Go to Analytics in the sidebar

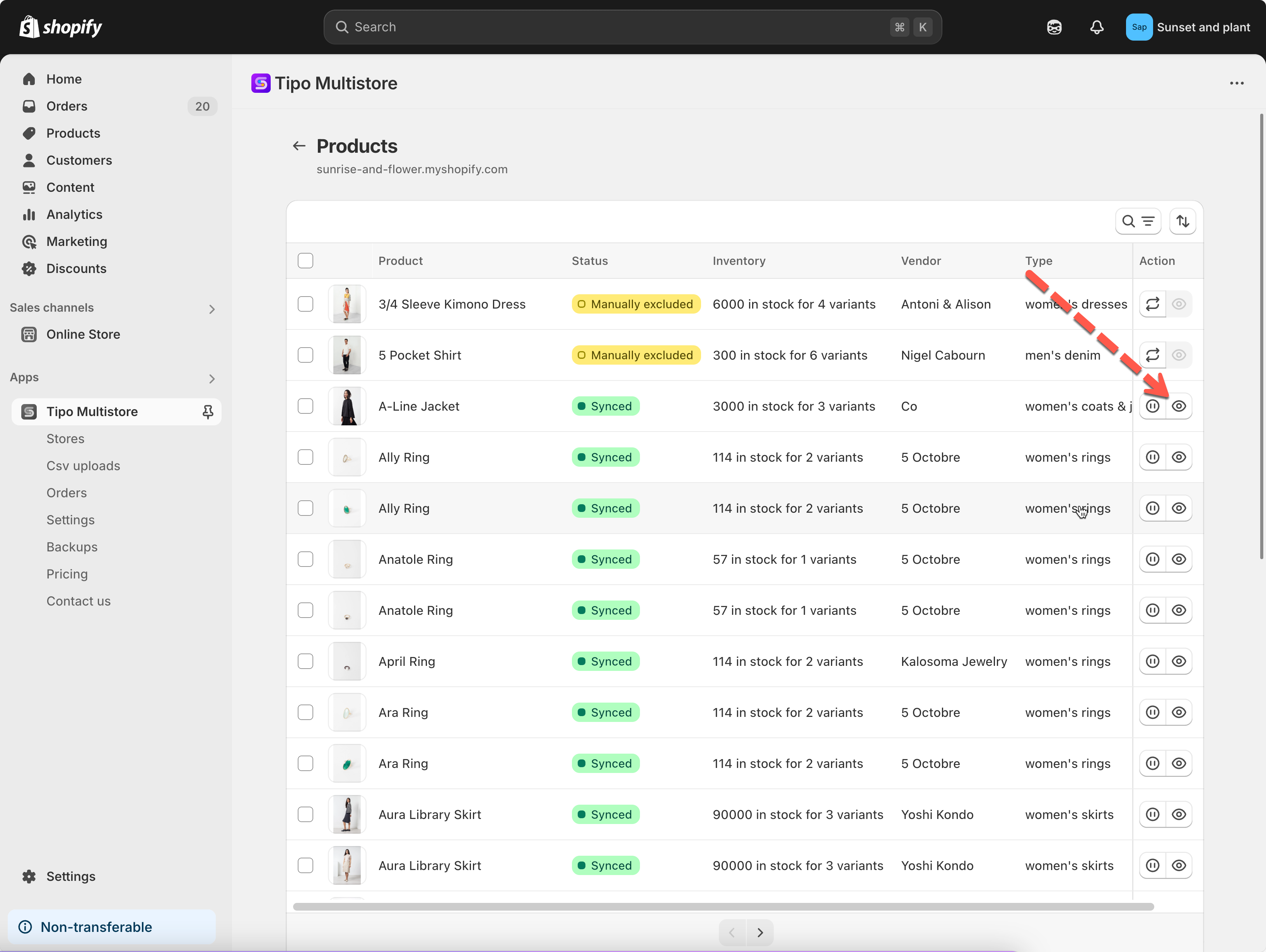click(x=74, y=214)
